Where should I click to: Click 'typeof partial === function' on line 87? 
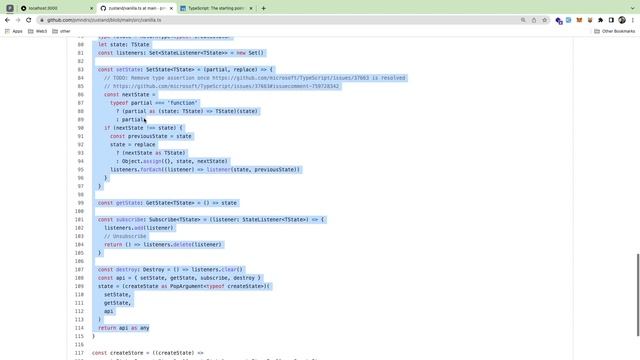(x=154, y=103)
